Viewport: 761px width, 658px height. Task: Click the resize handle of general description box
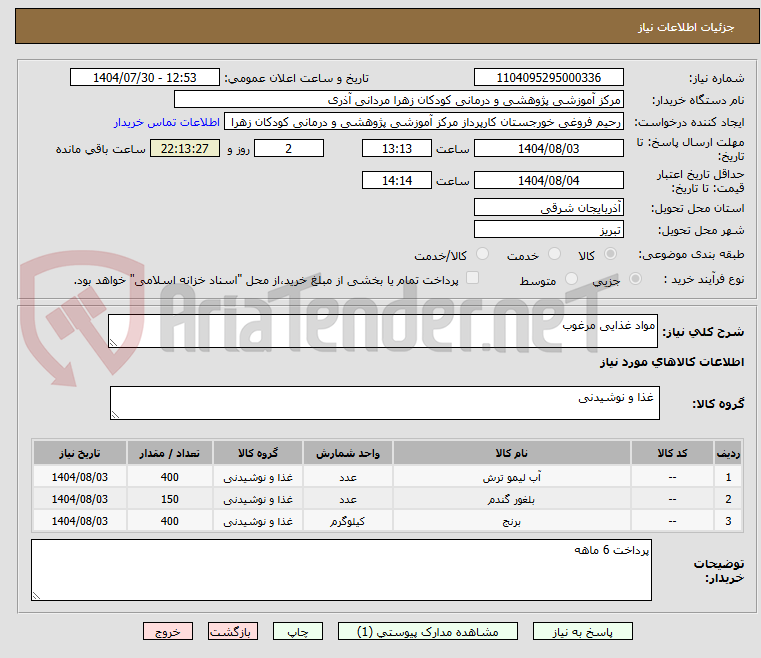tap(114, 343)
